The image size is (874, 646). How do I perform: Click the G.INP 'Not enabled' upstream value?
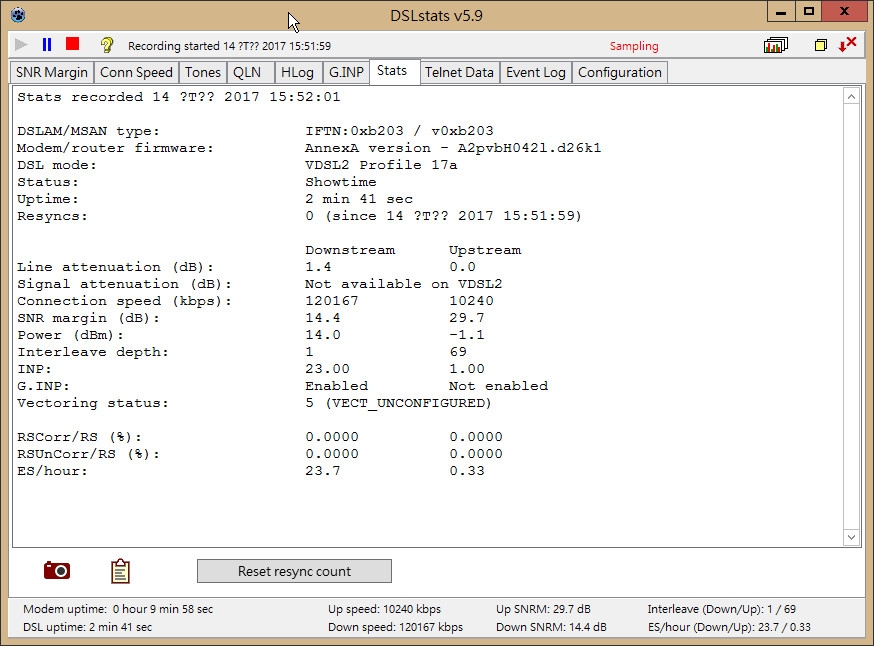498,386
